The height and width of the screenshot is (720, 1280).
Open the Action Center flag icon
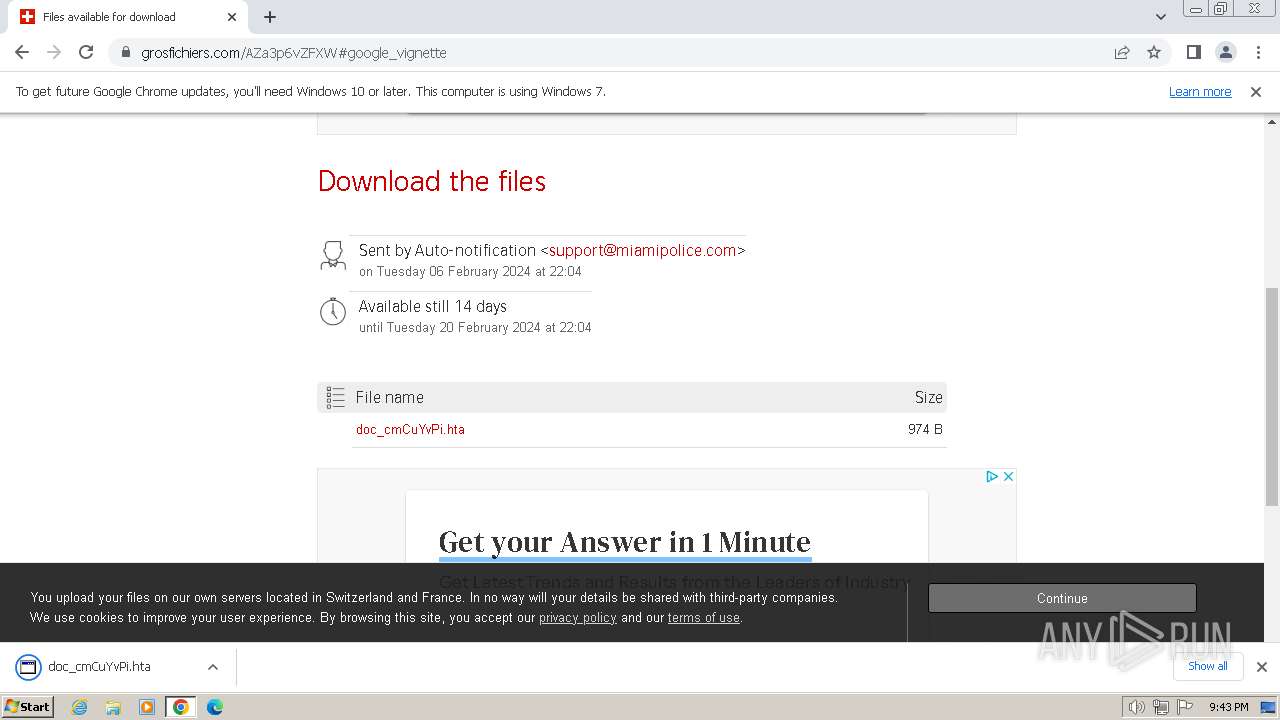click(1185, 707)
